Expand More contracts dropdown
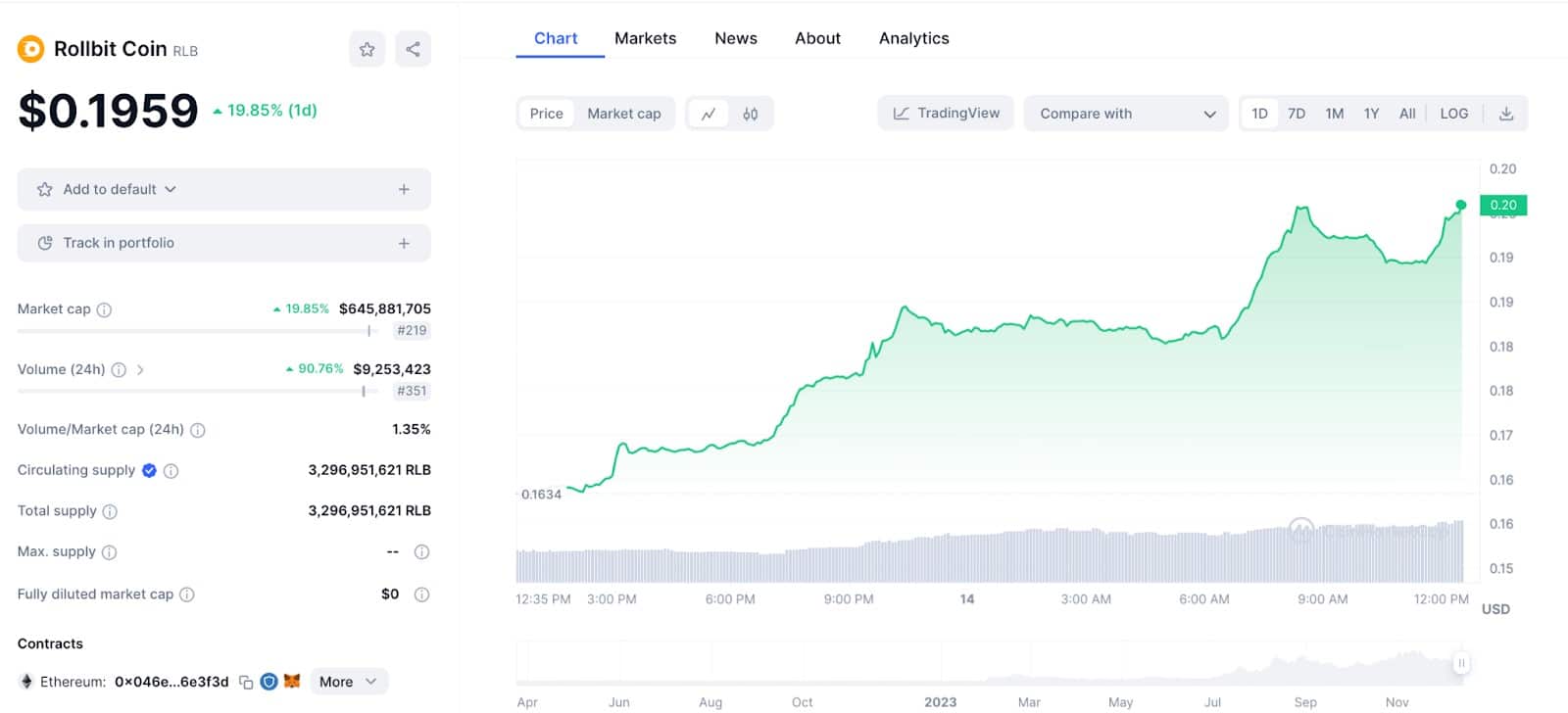Image resolution: width=1568 pixels, height=713 pixels. click(x=348, y=682)
